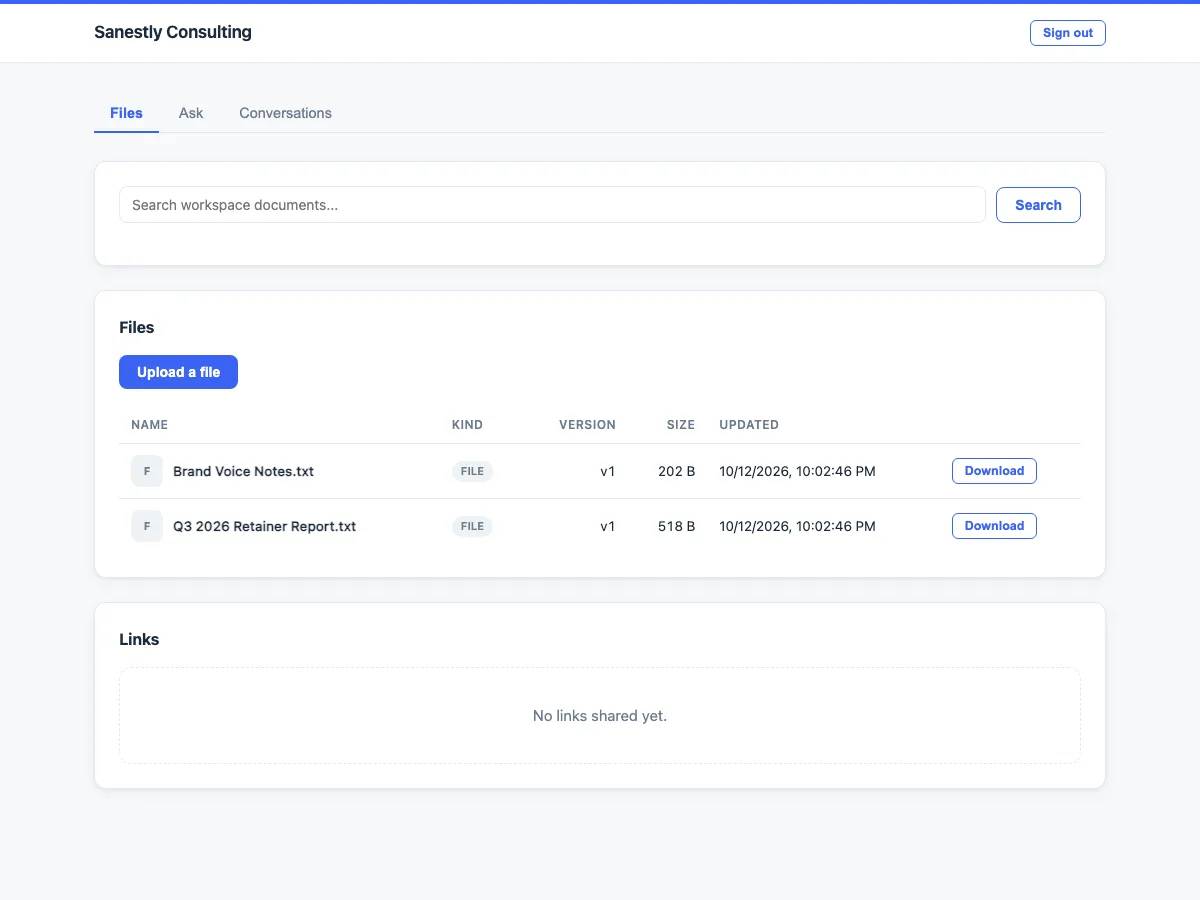Switch to the Files tab
Viewport: 1200px width, 900px height.
pyautogui.click(x=126, y=113)
